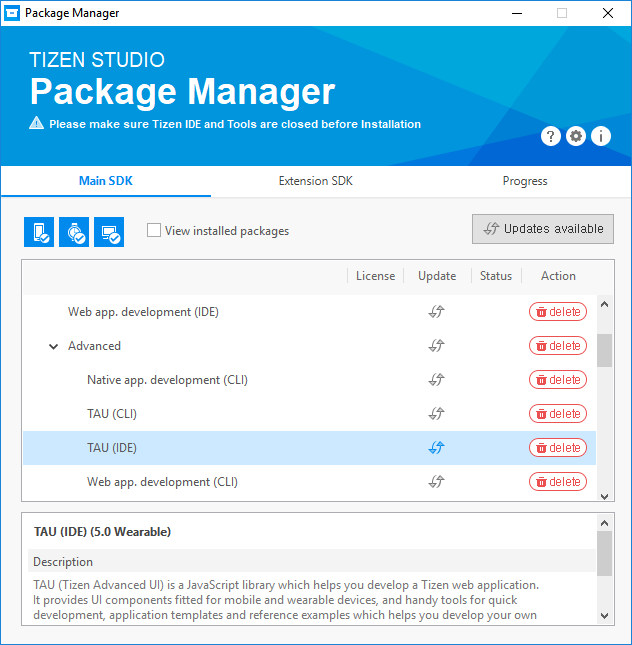Image resolution: width=632 pixels, height=645 pixels.
Task: Enable View installed packages checkbox
Action: pyautogui.click(x=154, y=230)
